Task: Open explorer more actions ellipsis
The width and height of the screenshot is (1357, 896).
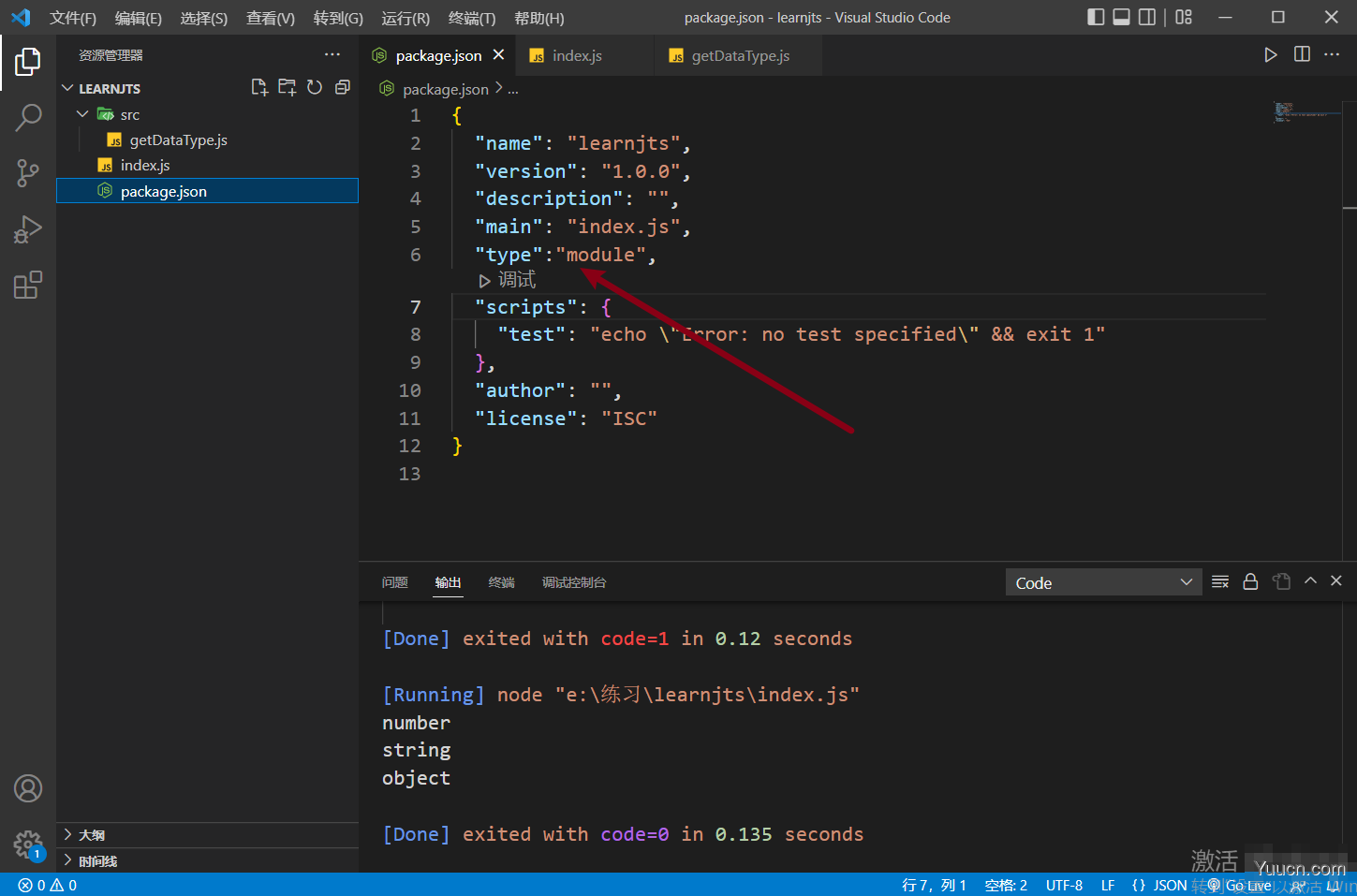Action: (332, 55)
